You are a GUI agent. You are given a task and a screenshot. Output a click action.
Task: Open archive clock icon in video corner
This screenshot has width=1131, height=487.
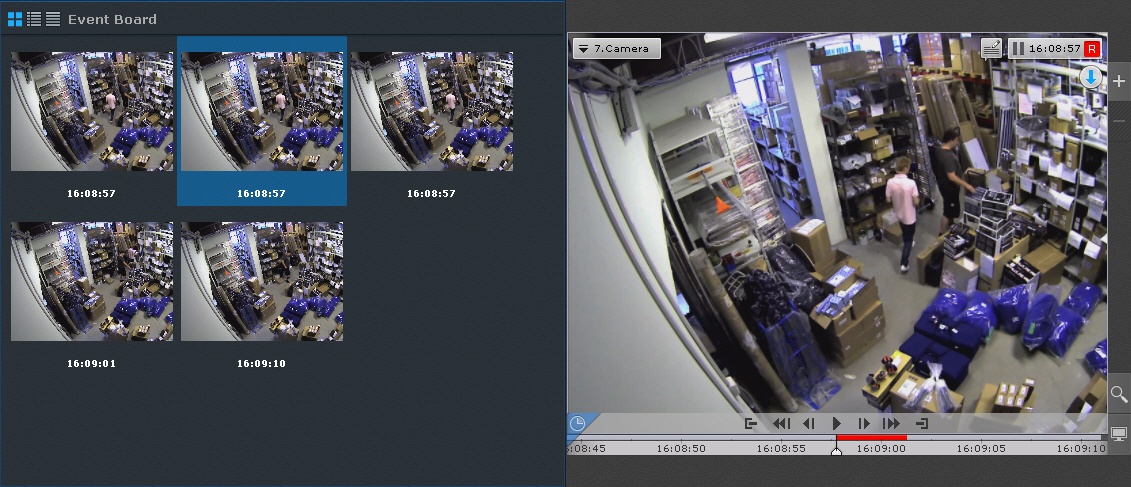578,423
